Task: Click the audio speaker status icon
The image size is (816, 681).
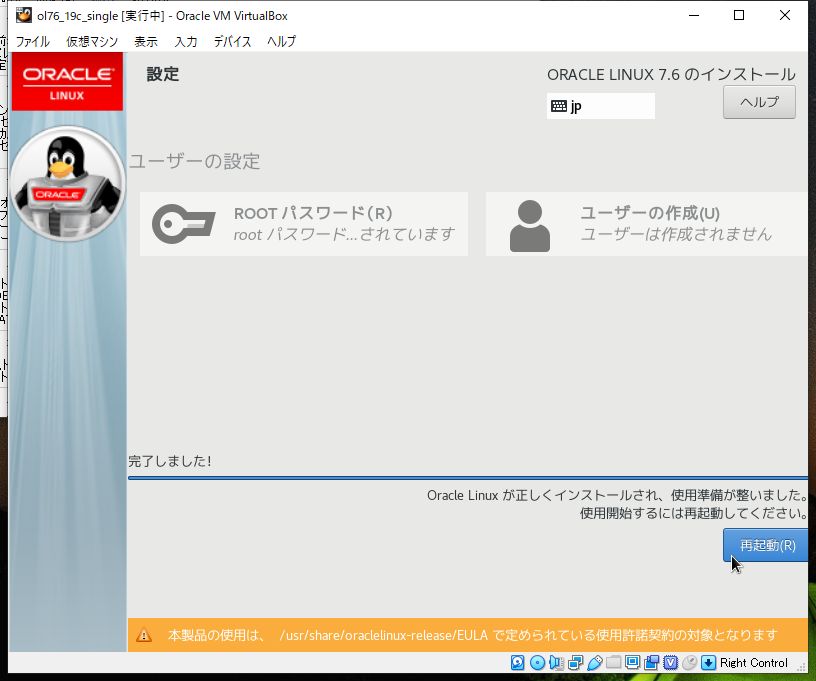Action: 556,662
